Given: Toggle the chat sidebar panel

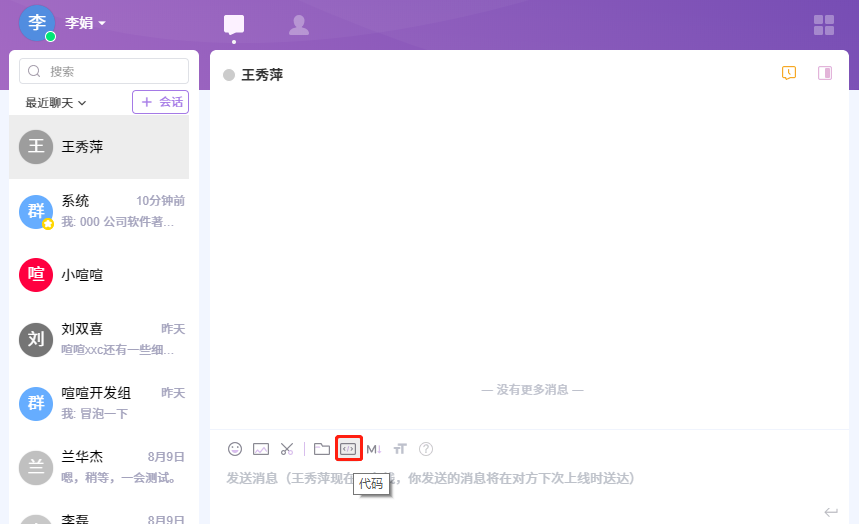Looking at the screenshot, I should click(825, 73).
